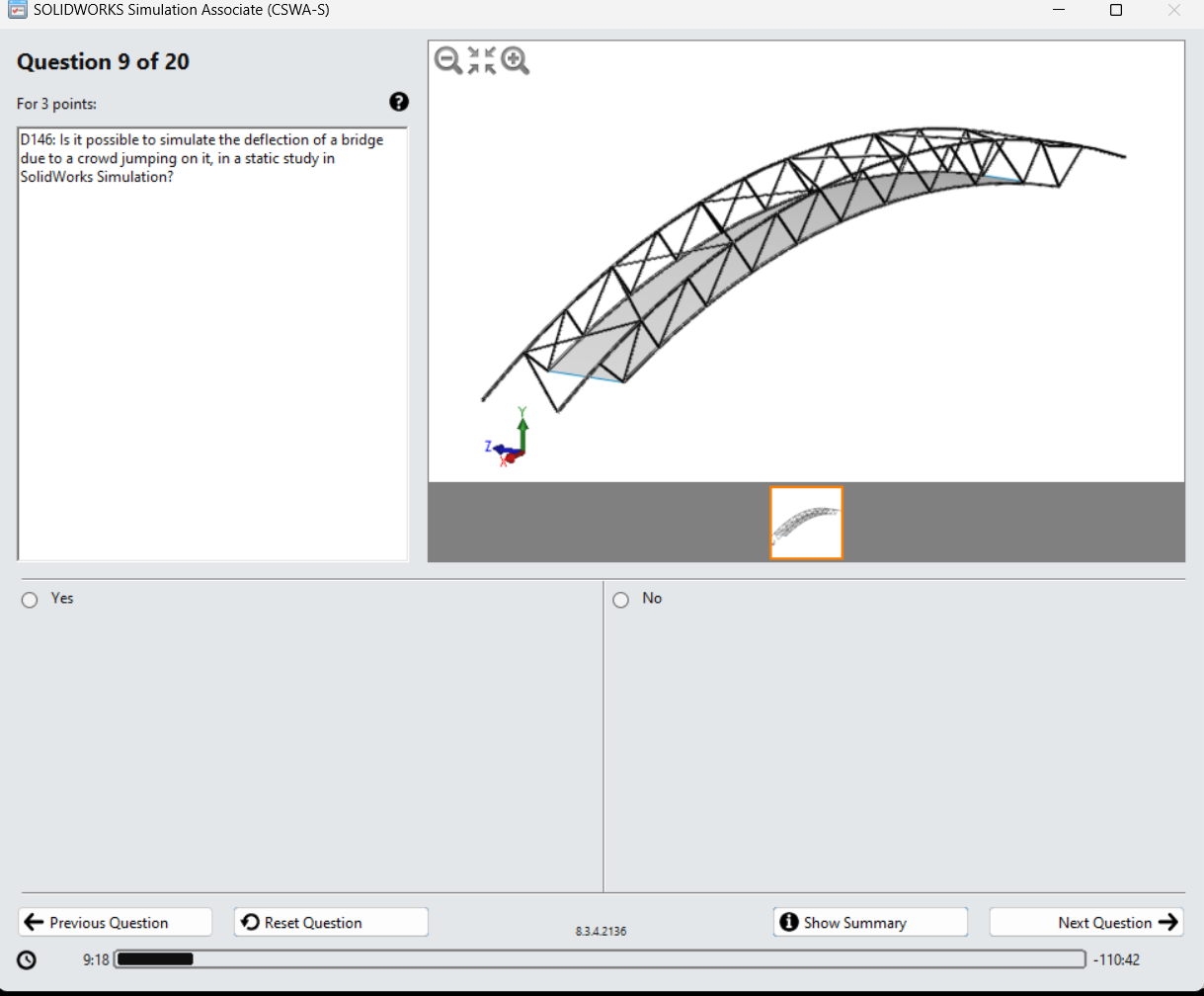Click the clock icon near the timer
The width and height of the screenshot is (1204, 996).
(27, 959)
